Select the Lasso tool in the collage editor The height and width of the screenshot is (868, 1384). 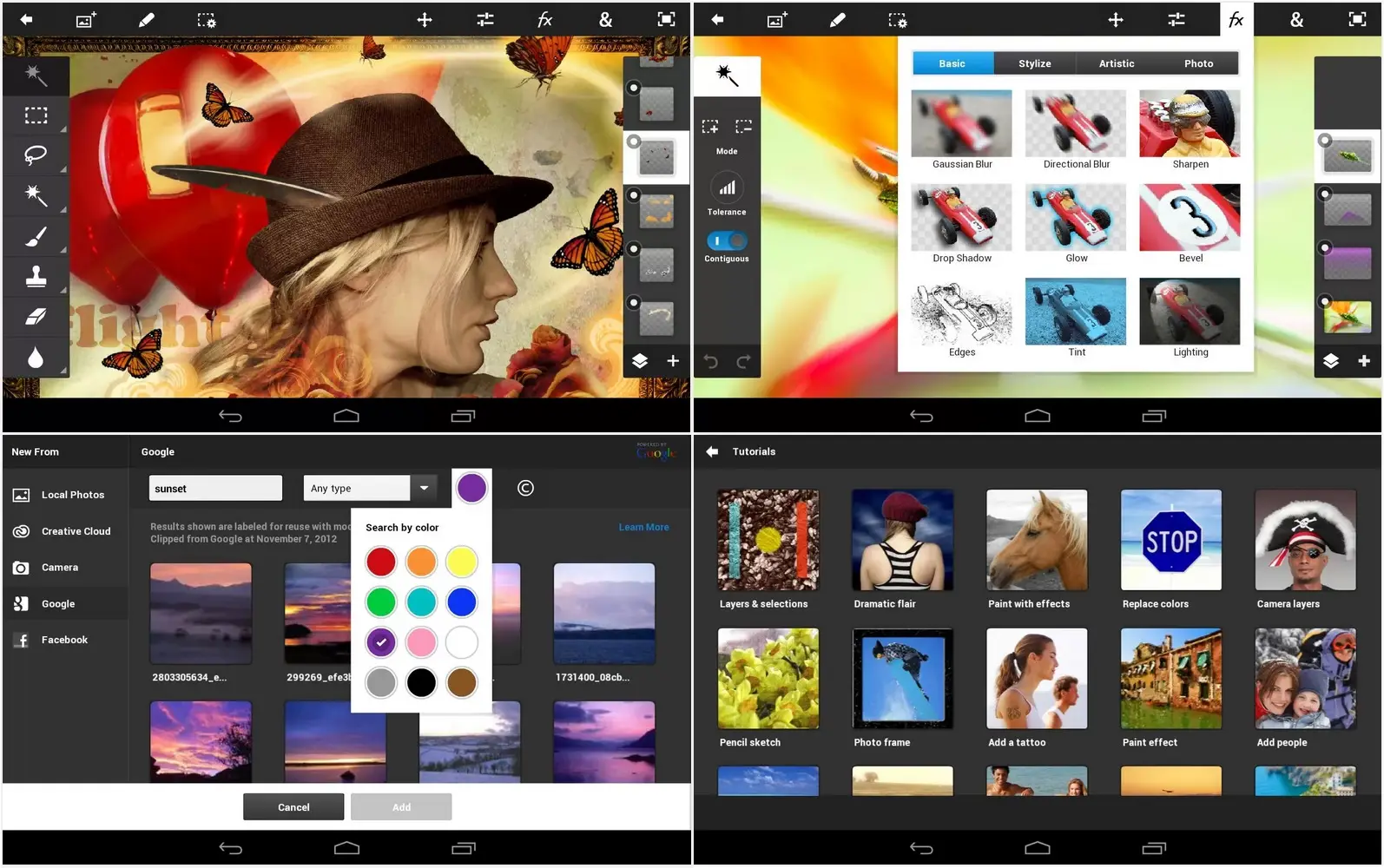coord(36,155)
